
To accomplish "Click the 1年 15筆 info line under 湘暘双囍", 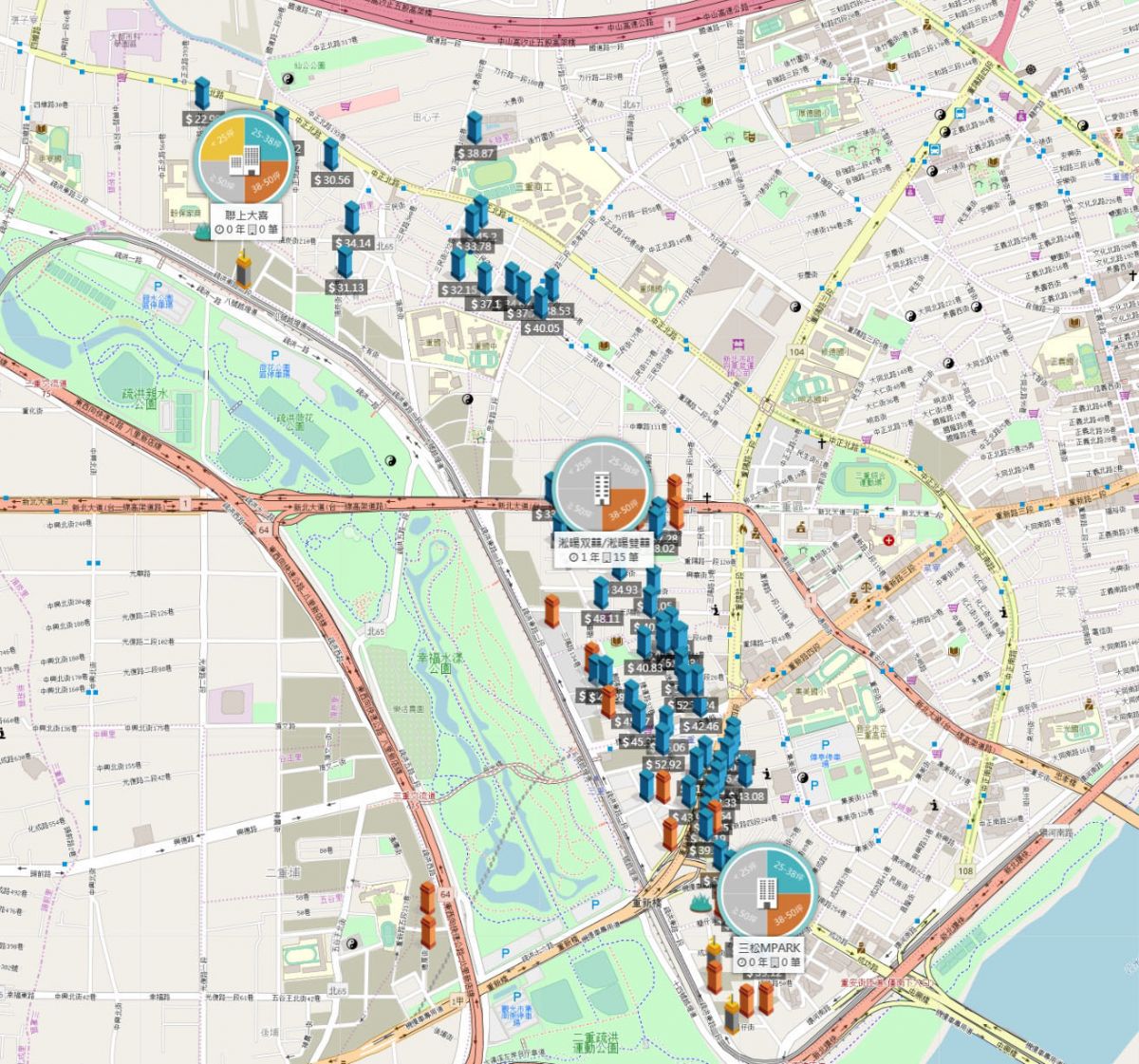I will (604, 557).
